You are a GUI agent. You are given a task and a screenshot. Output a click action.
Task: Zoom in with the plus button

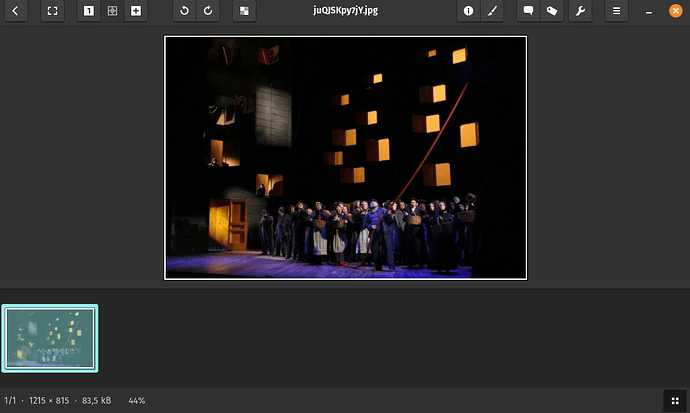(136, 11)
